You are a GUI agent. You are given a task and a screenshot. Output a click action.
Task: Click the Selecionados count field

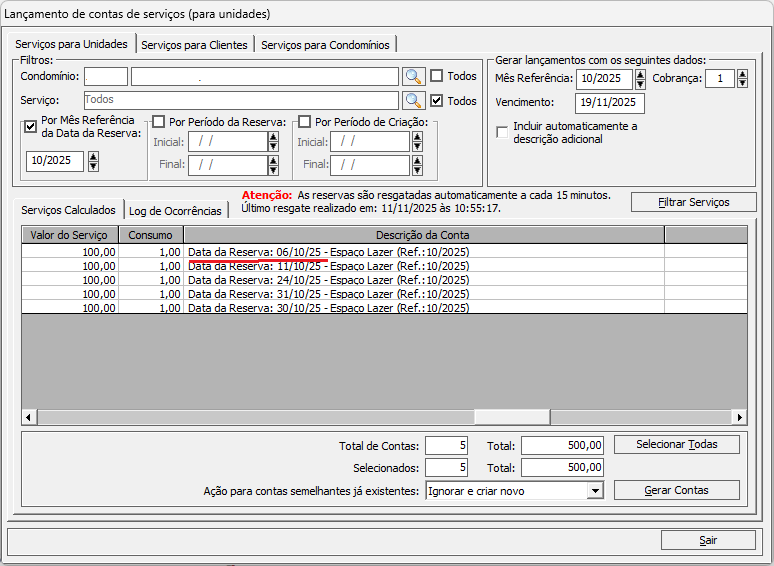(446, 467)
